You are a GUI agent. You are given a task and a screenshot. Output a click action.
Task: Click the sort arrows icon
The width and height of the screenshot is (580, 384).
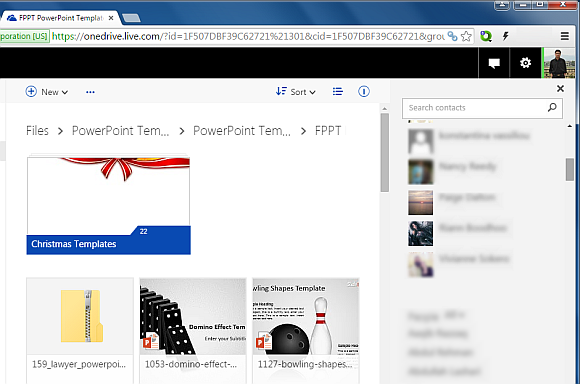point(281,91)
